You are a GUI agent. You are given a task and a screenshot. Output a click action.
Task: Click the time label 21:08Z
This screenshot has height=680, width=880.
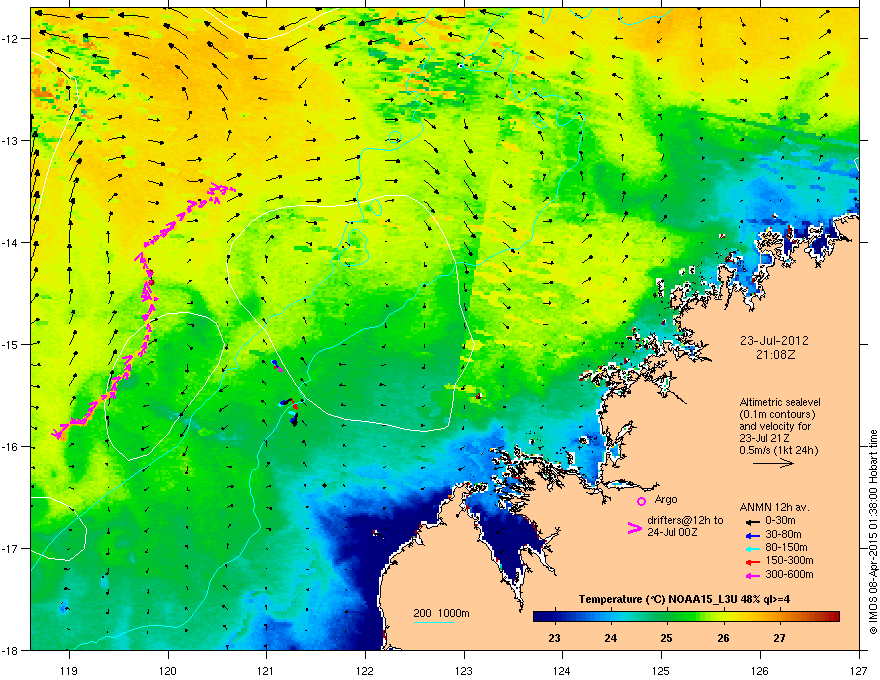pos(775,355)
